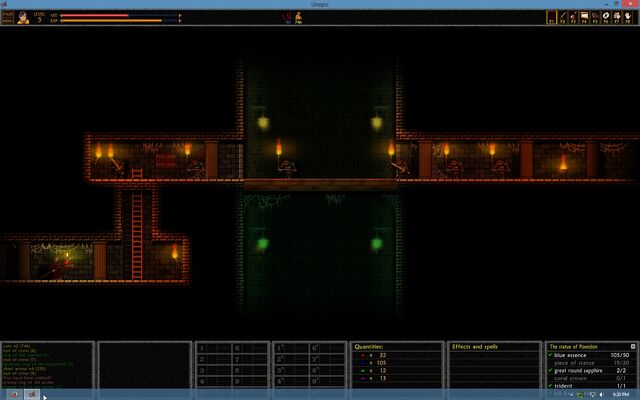
Task: Click the green essence quantity 12
Action: coord(382,371)
